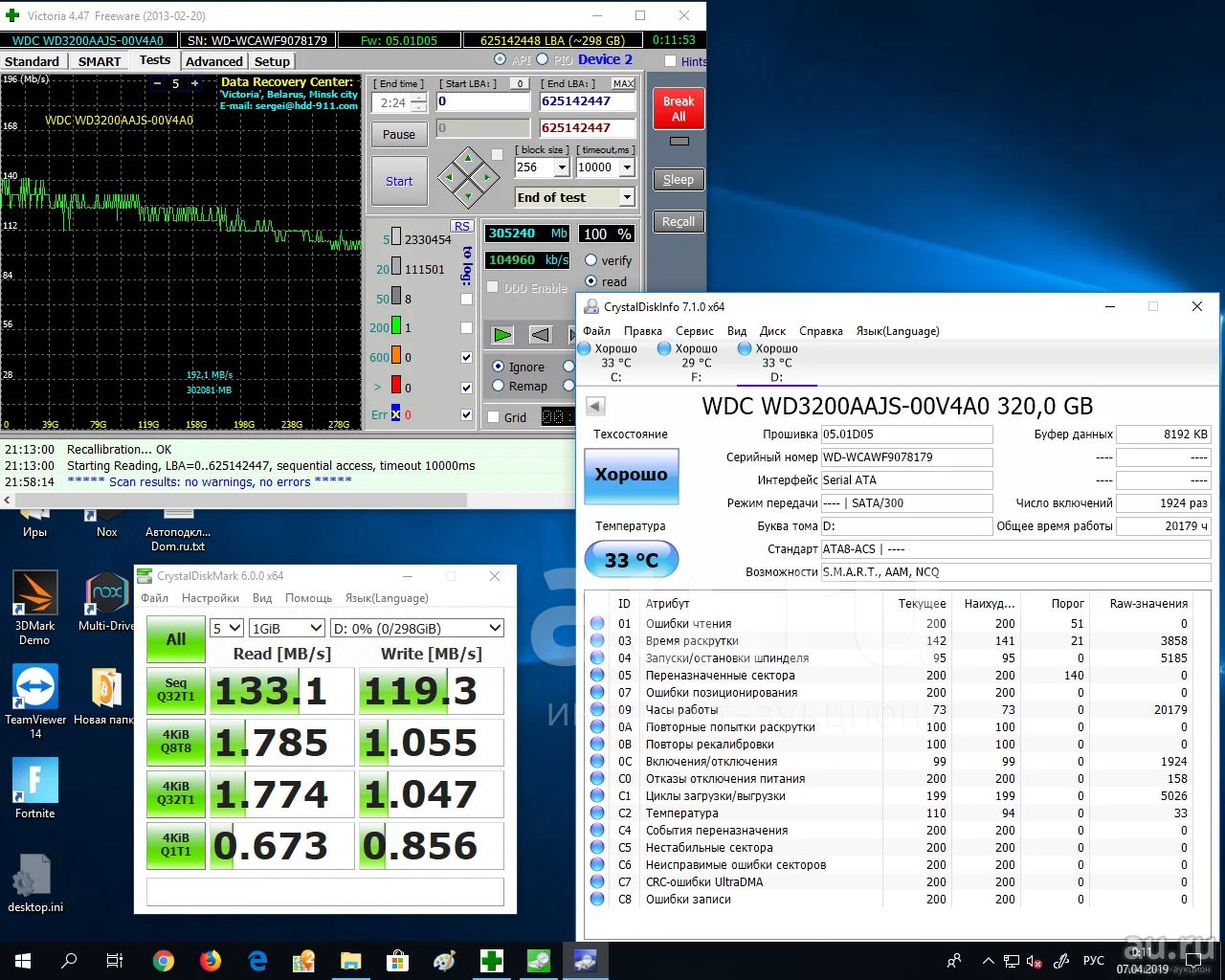Toggle log checkbox for 600 ms blocks
The image size is (1225, 980).
pyautogui.click(x=466, y=358)
